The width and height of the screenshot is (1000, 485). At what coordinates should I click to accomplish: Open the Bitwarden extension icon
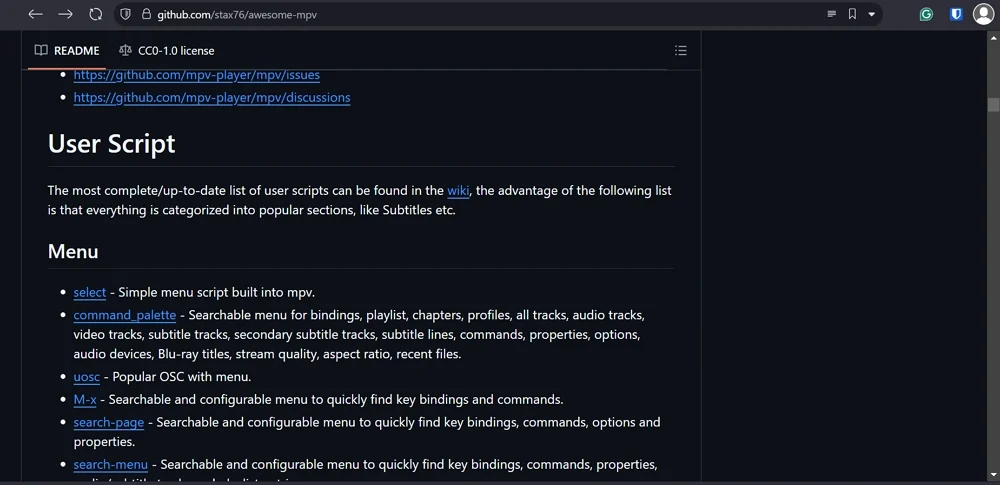click(956, 14)
